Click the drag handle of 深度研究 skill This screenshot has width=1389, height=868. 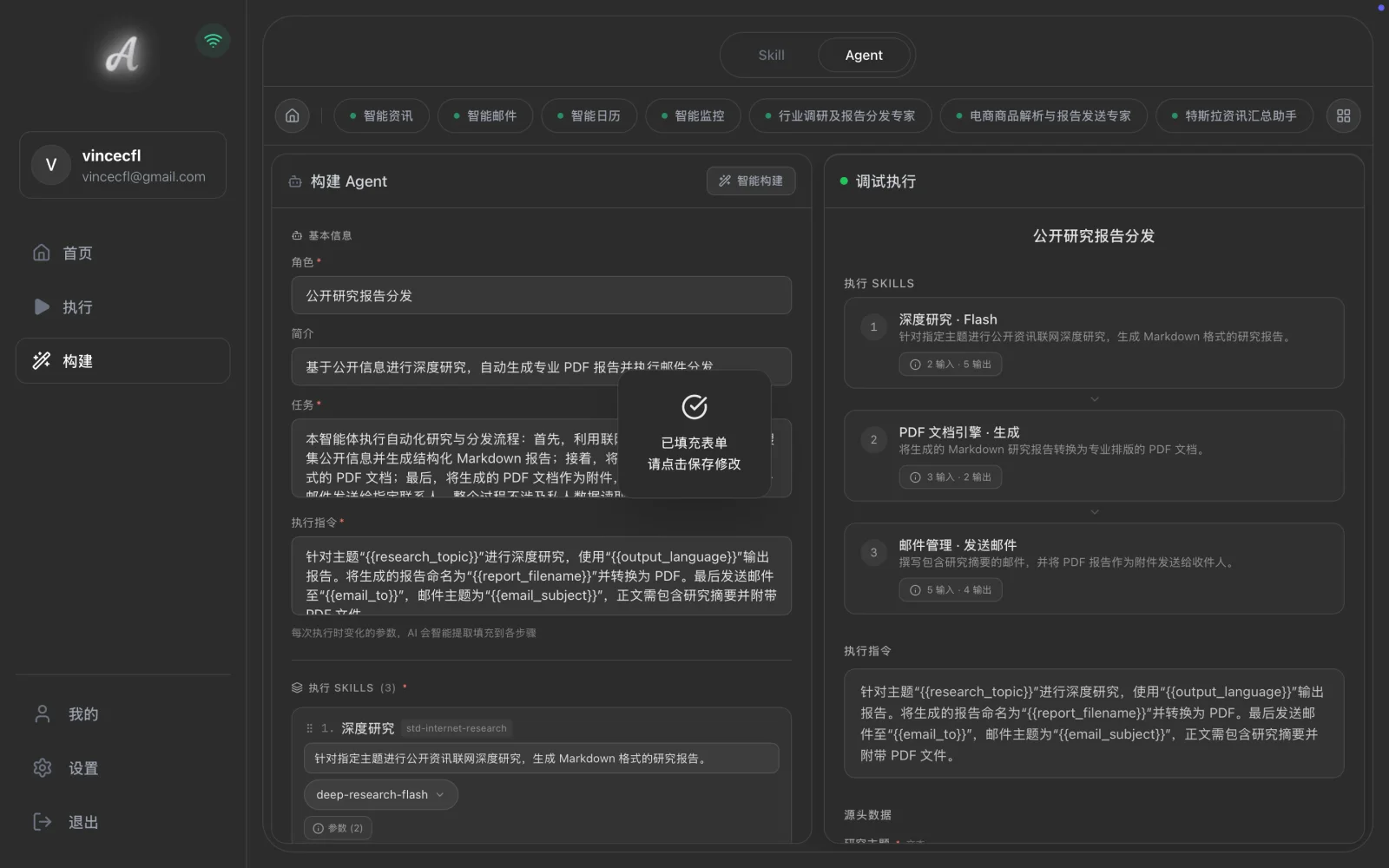[x=309, y=728]
